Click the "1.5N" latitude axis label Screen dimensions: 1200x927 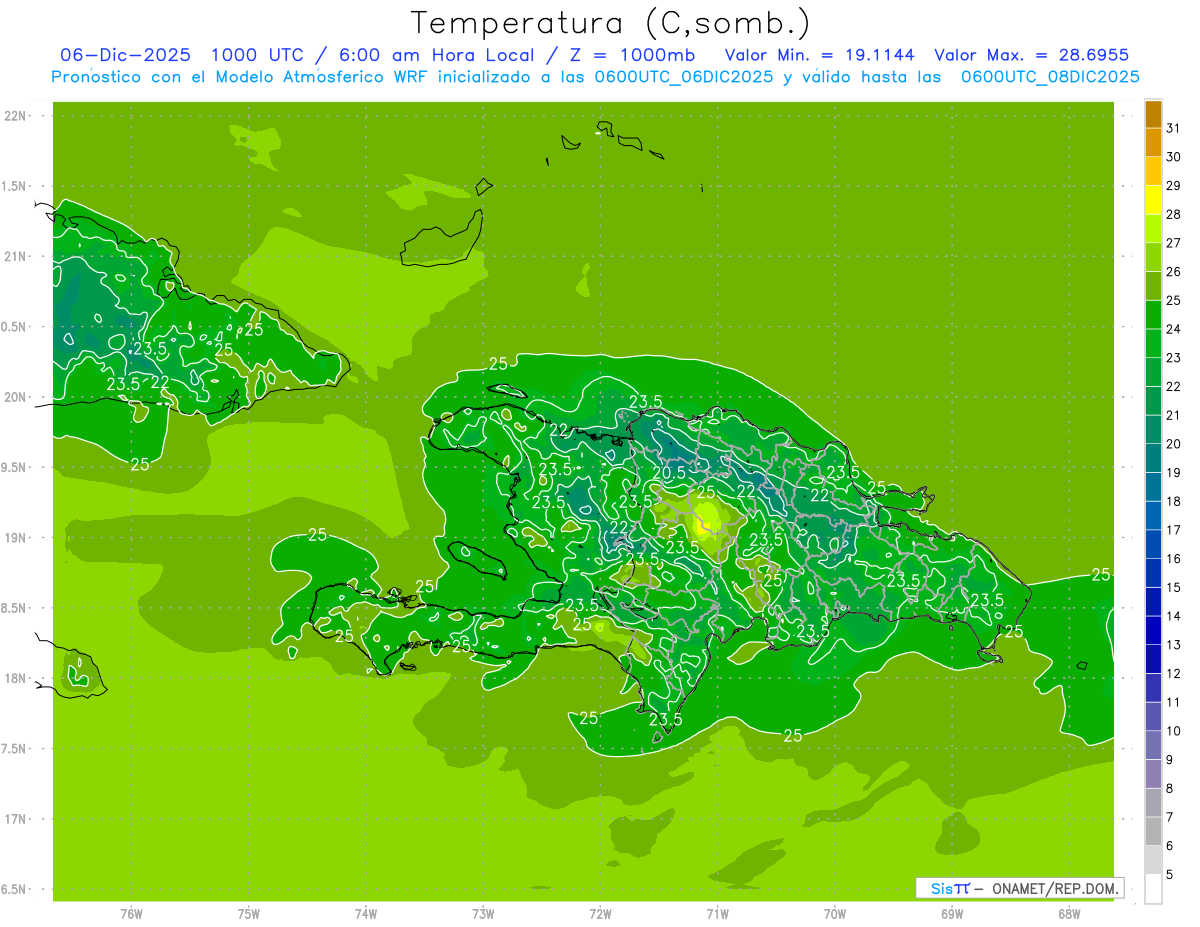pos(16,186)
